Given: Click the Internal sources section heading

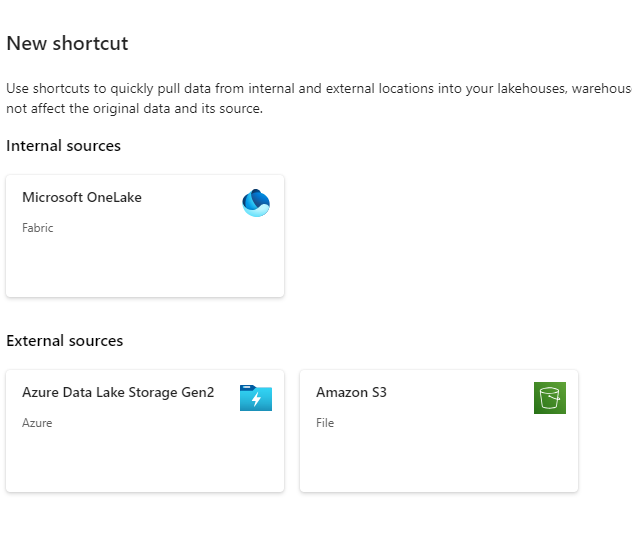Looking at the screenshot, I should (x=63, y=146).
